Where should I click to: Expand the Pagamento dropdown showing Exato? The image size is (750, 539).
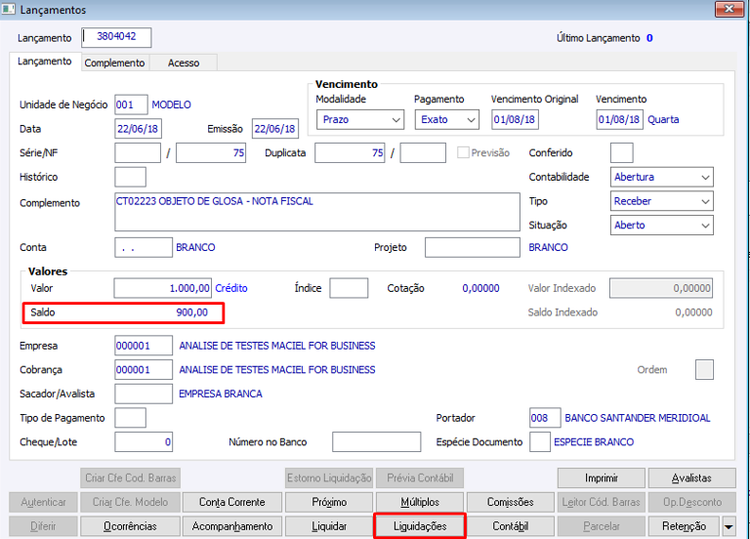click(447, 120)
